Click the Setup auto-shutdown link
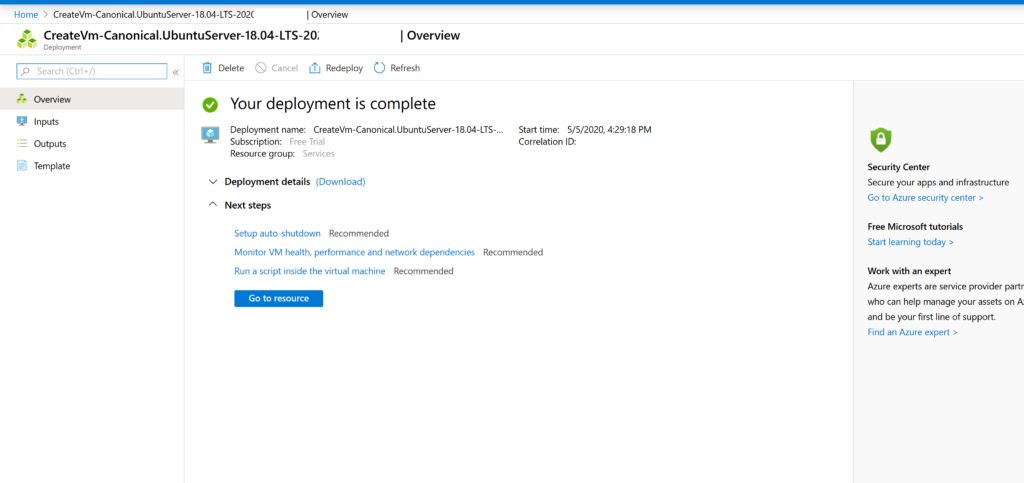The height and width of the screenshot is (483, 1024). [x=277, y=233]
